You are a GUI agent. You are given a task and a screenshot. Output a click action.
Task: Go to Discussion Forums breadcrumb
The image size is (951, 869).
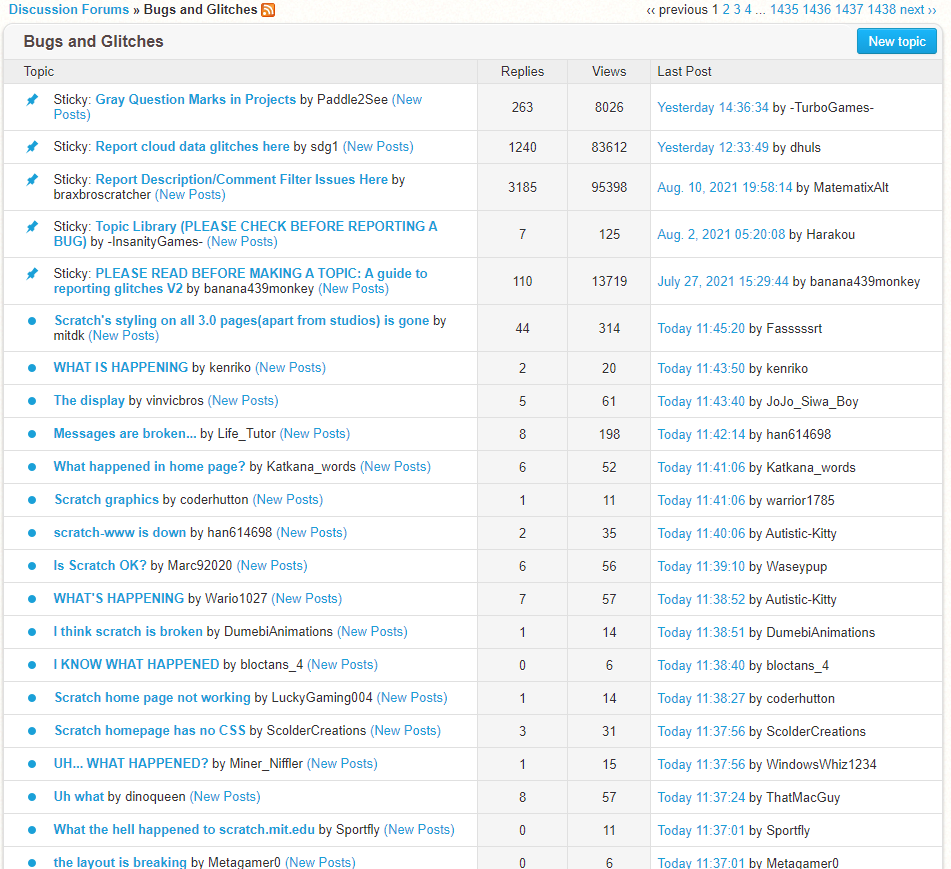(69, 10)
